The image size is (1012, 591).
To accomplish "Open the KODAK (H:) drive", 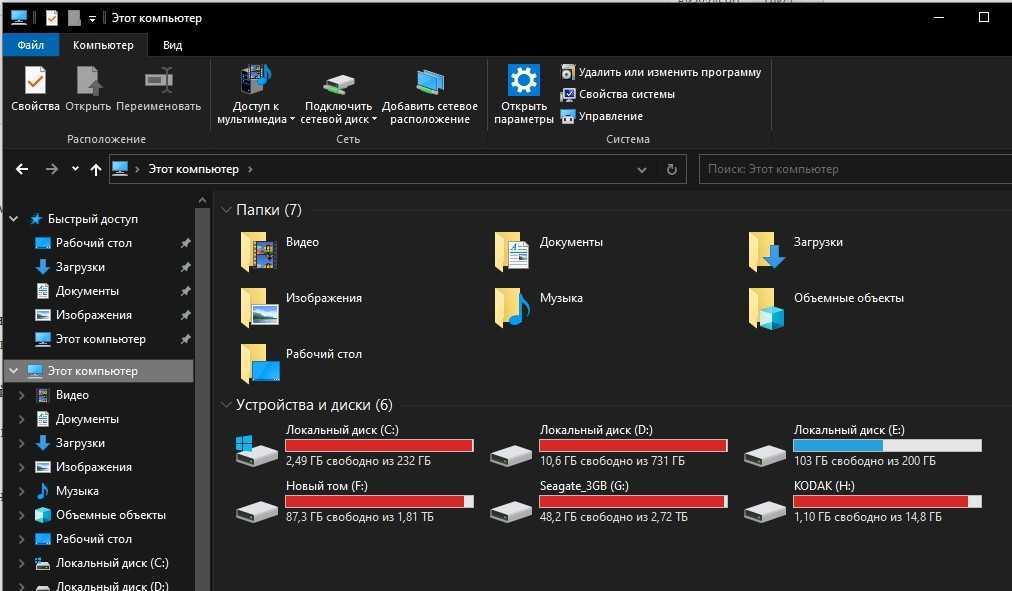I will click(x=765, y=505).
